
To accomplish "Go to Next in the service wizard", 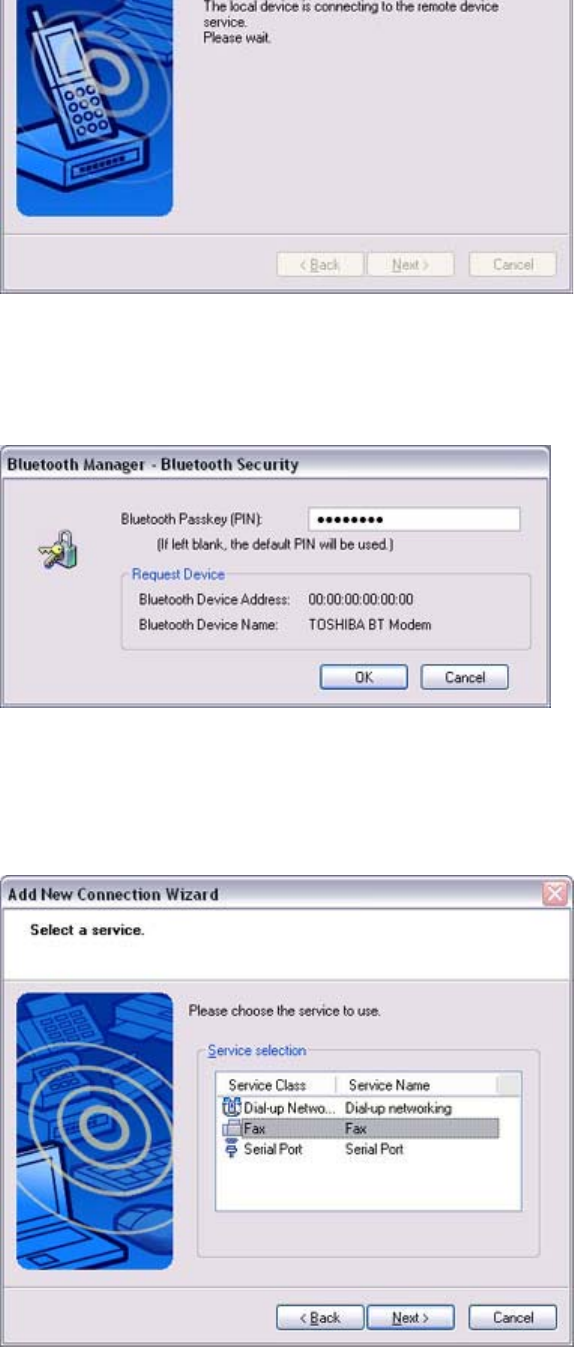I will click(411, 1318).
